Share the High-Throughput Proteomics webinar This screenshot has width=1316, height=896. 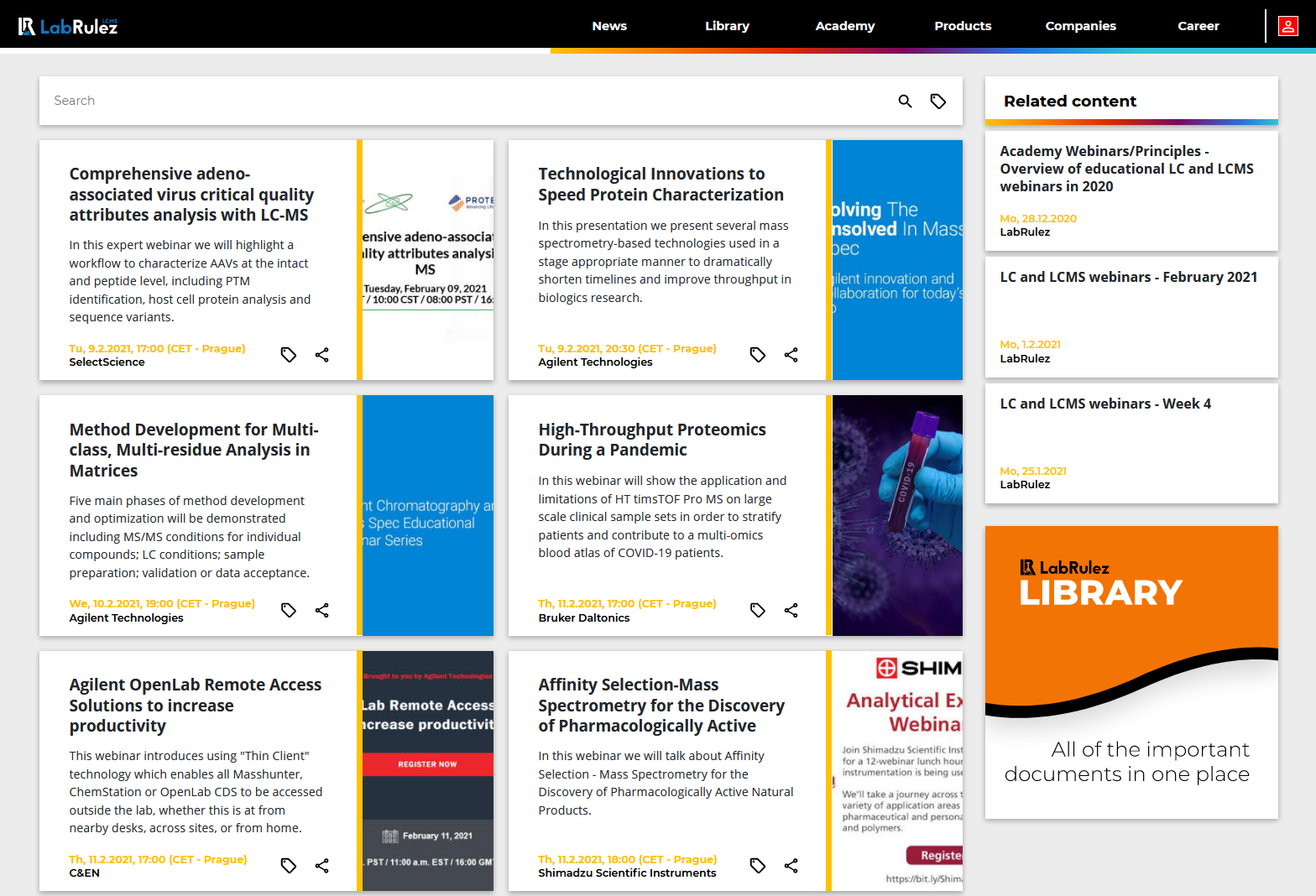tap(791, 610)
